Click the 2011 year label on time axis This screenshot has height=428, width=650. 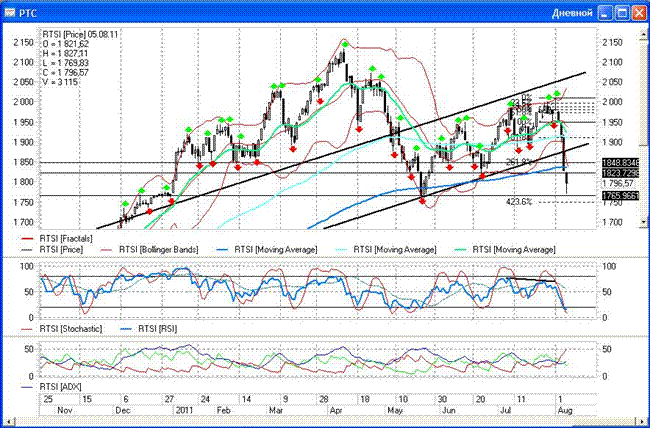tap(184, 410)
